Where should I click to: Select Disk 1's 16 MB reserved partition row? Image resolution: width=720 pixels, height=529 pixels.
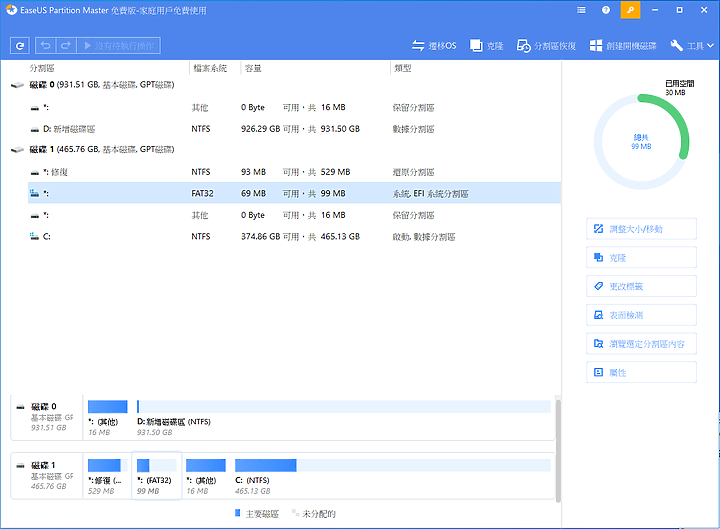coord(294,215)
